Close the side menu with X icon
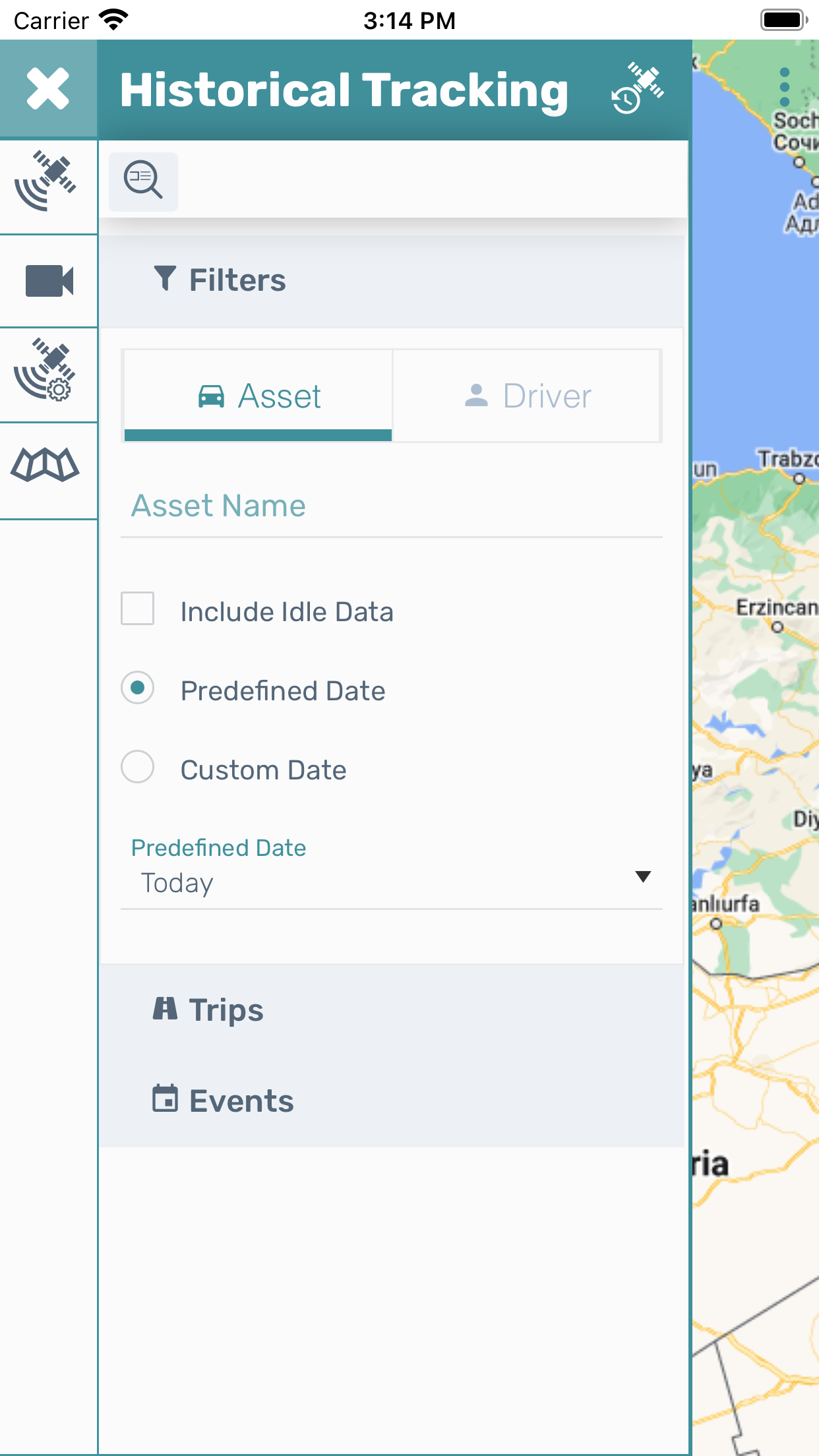 tap(48, 89)
